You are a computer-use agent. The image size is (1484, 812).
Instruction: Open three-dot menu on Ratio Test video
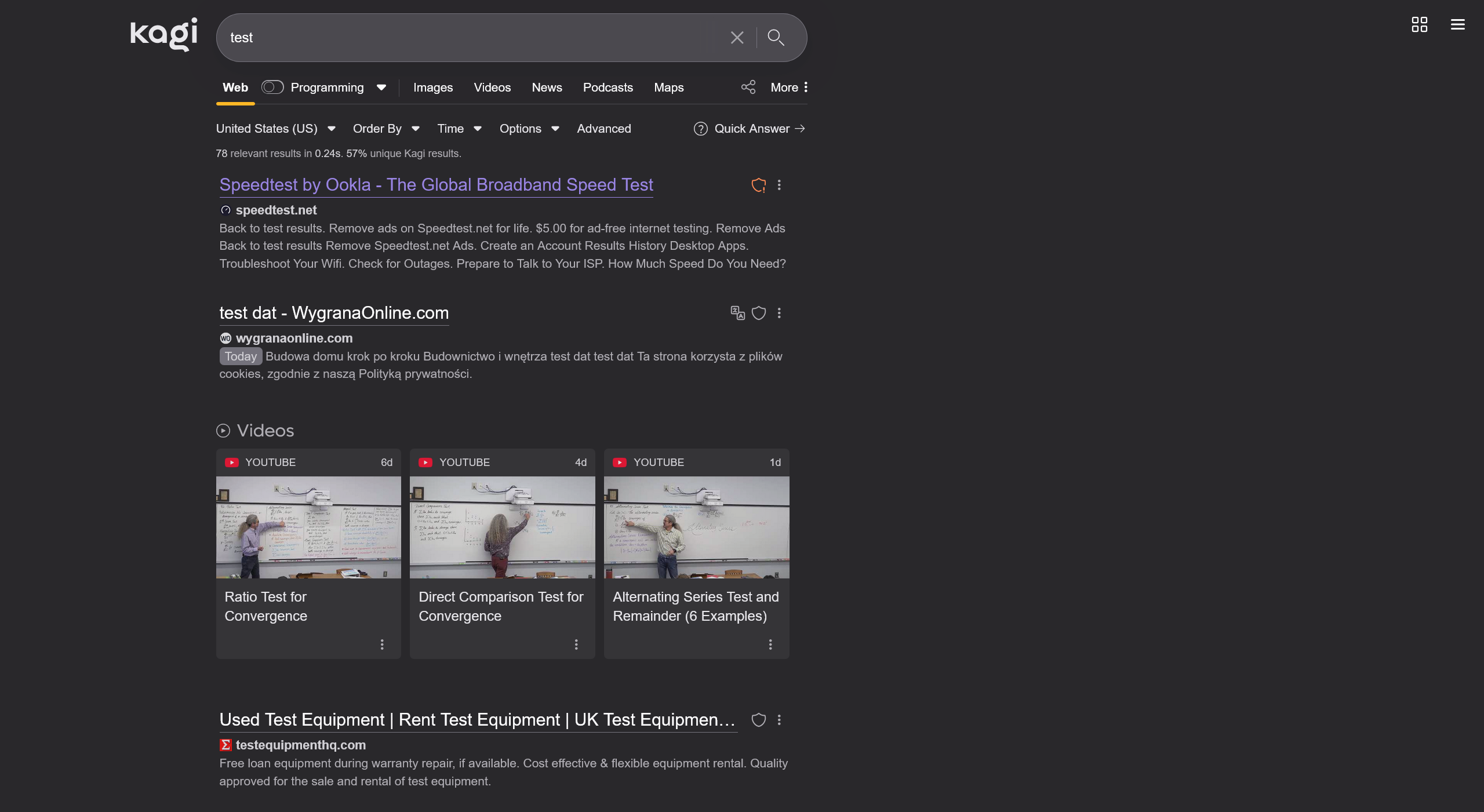click(x=382, y=644)
